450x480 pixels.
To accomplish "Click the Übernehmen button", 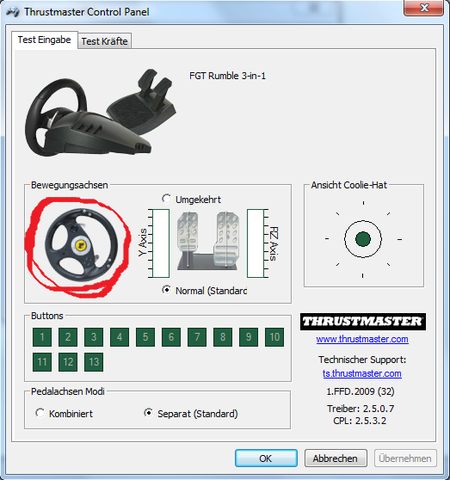I will (405, 458).
